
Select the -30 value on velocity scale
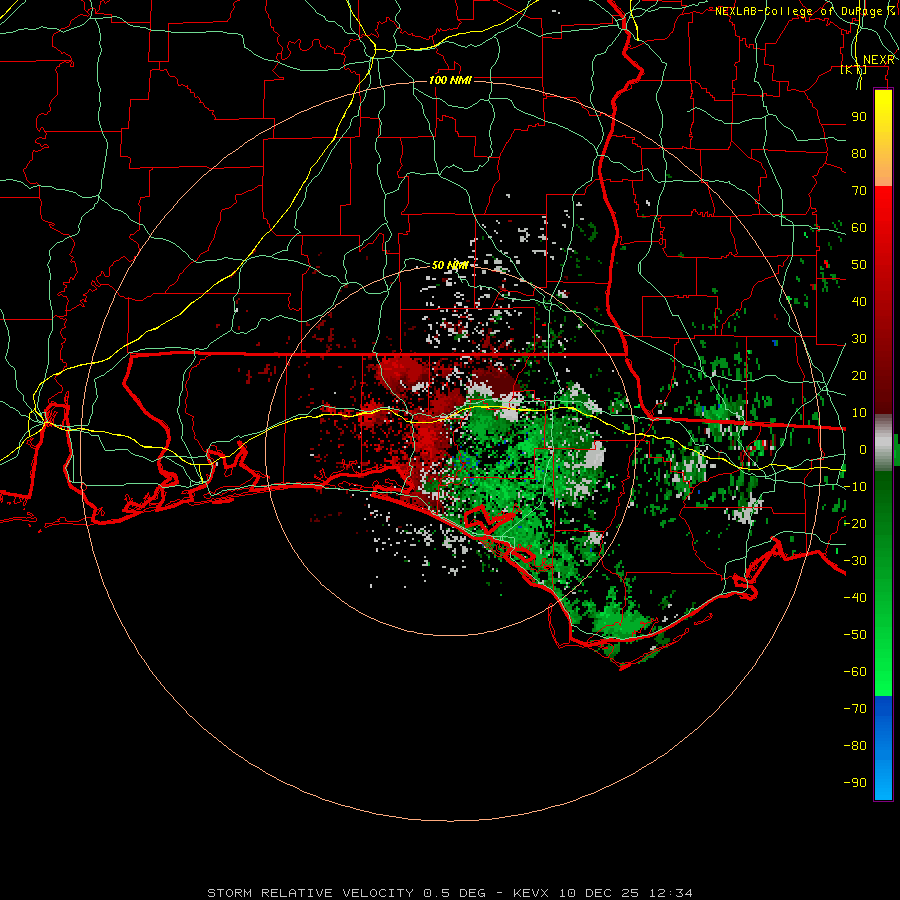855,561
